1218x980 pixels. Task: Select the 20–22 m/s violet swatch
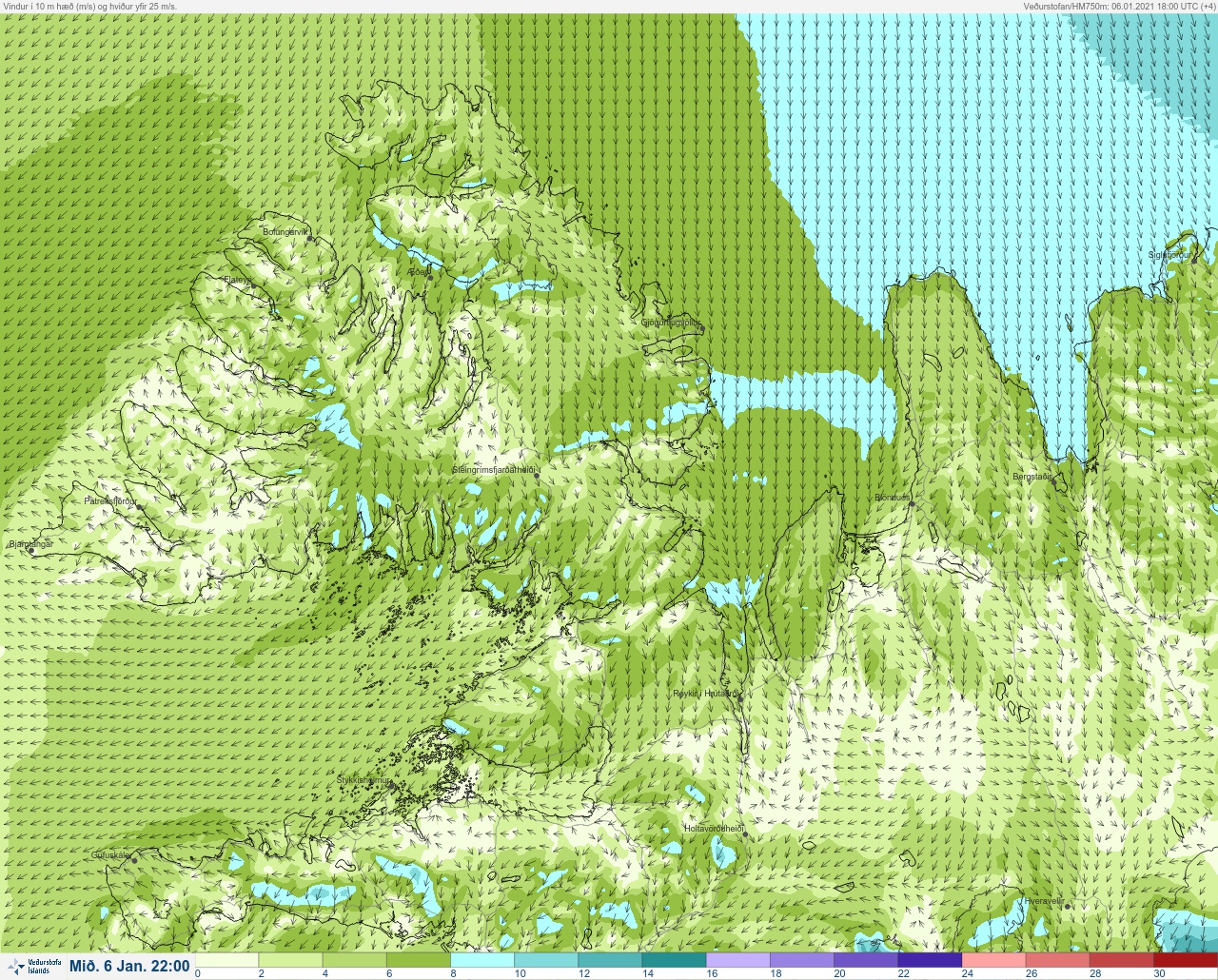click(865, 960)
